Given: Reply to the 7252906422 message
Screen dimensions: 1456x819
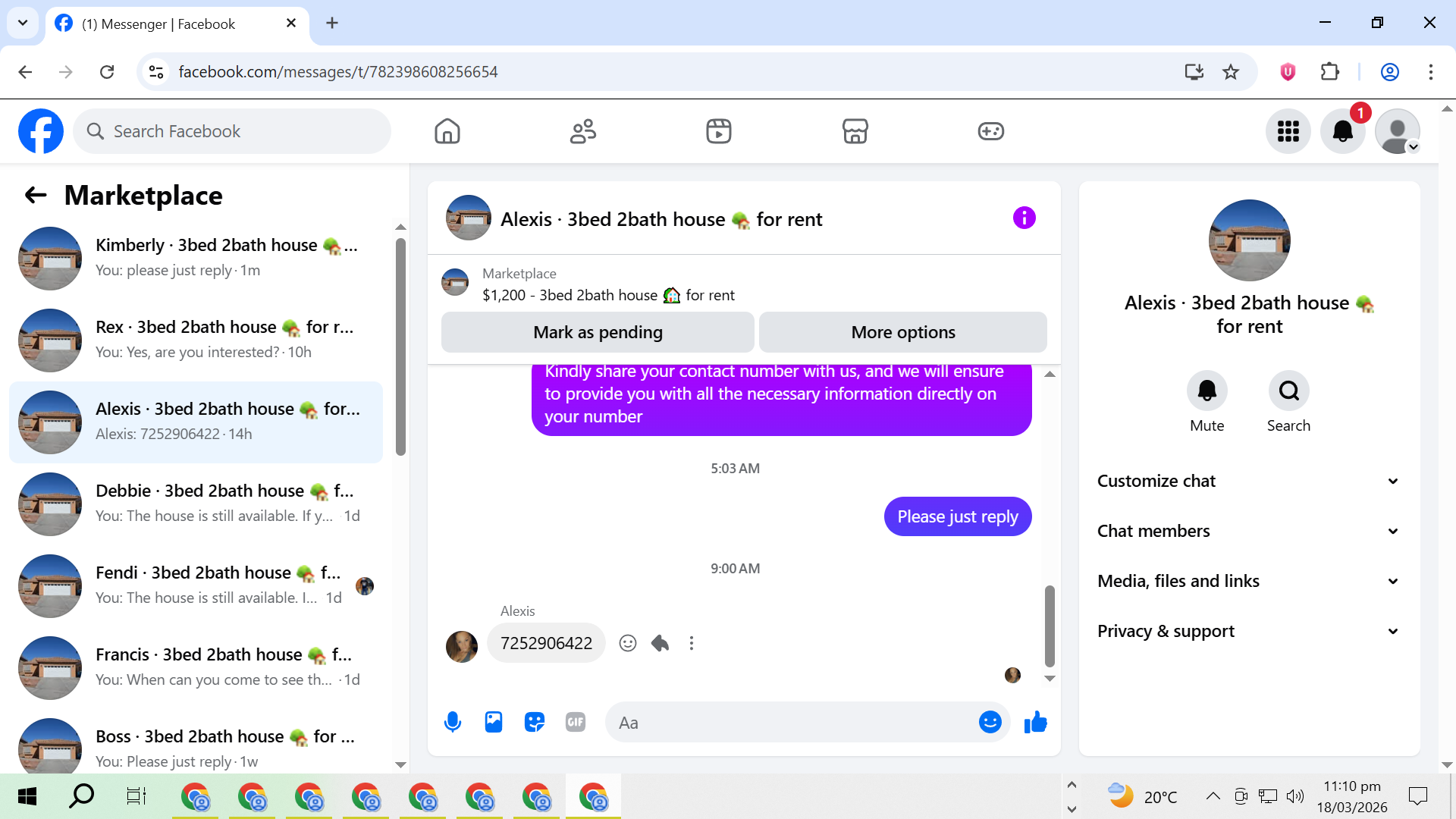Looking at the screenshot, I should pyautogui.click(x=660, y=643).
